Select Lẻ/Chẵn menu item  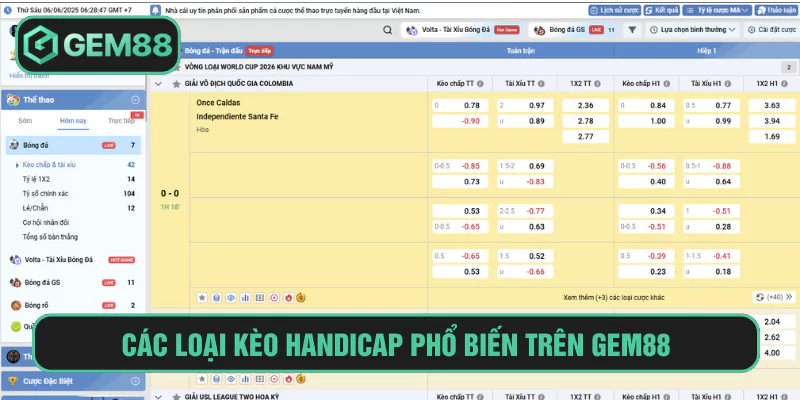36,208
